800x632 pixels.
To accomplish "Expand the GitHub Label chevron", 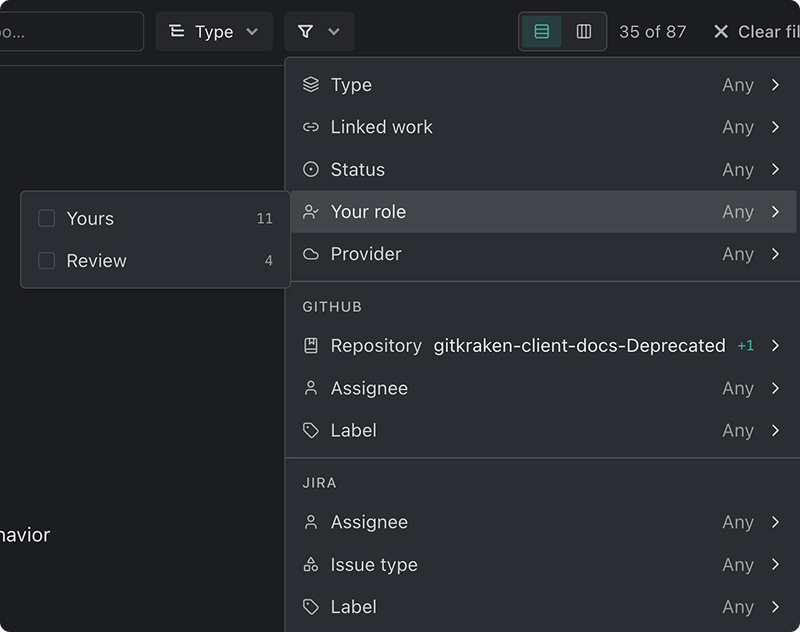I will [776, 431].
